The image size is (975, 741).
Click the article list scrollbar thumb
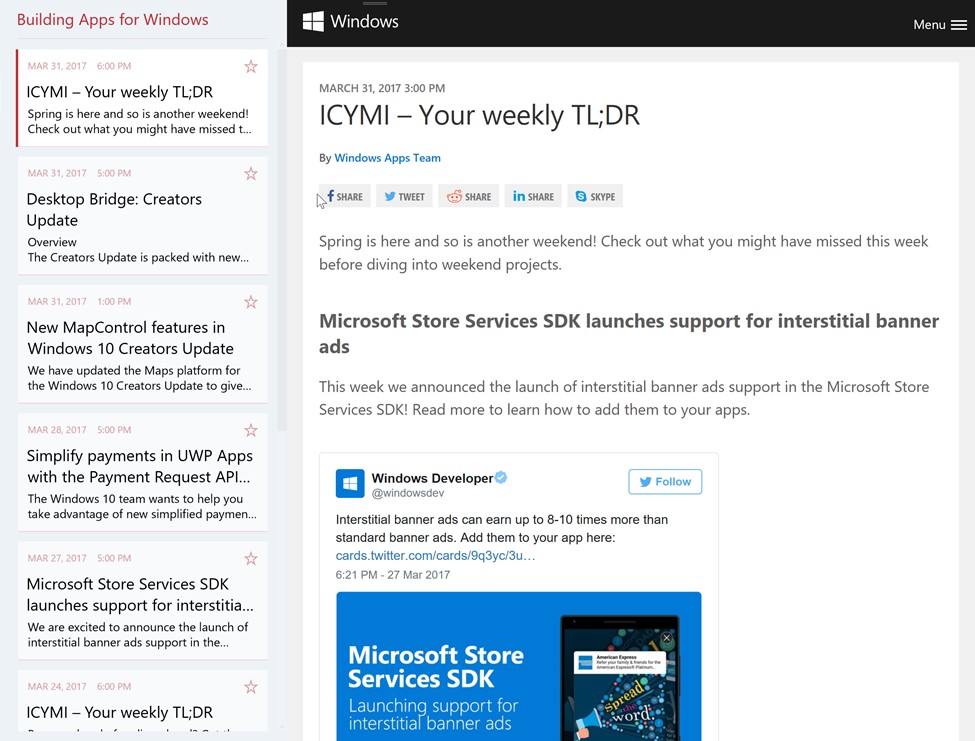[x=282, y=239]
